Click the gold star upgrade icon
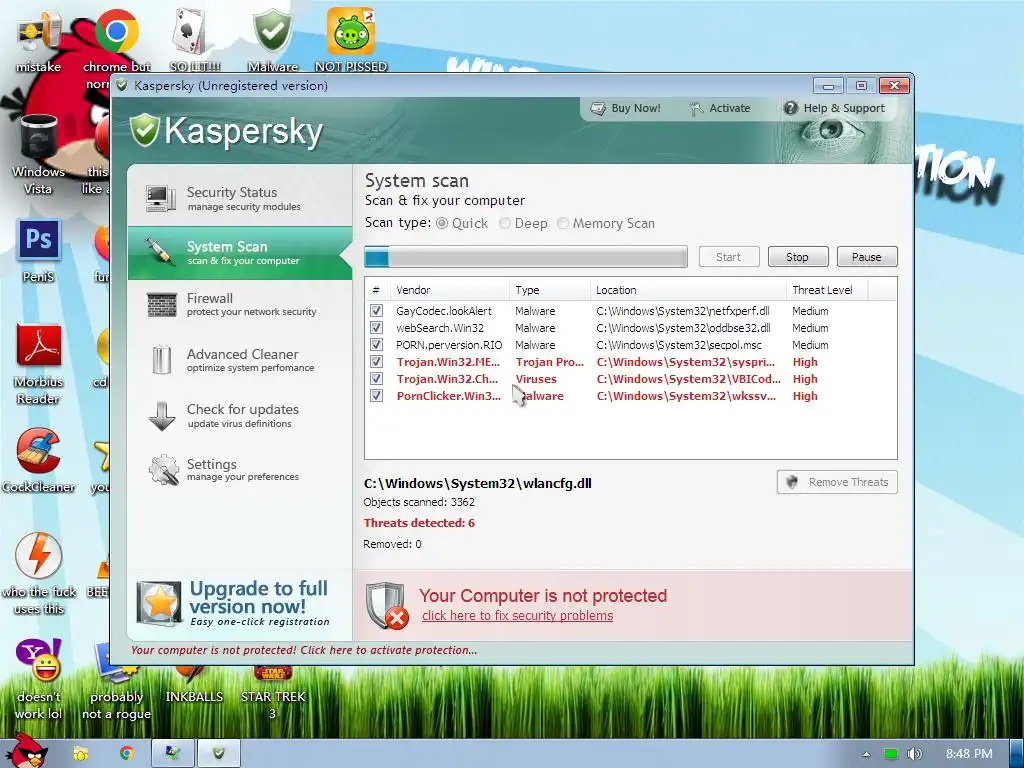 (x=159, y=603)
